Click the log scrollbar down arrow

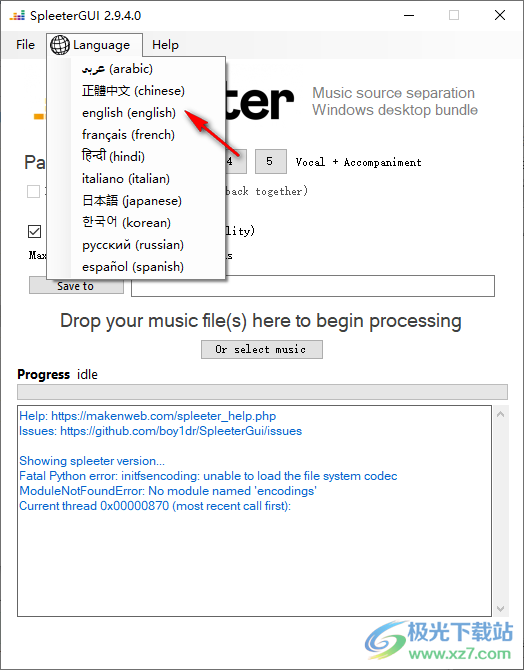[x=500, y=608]
